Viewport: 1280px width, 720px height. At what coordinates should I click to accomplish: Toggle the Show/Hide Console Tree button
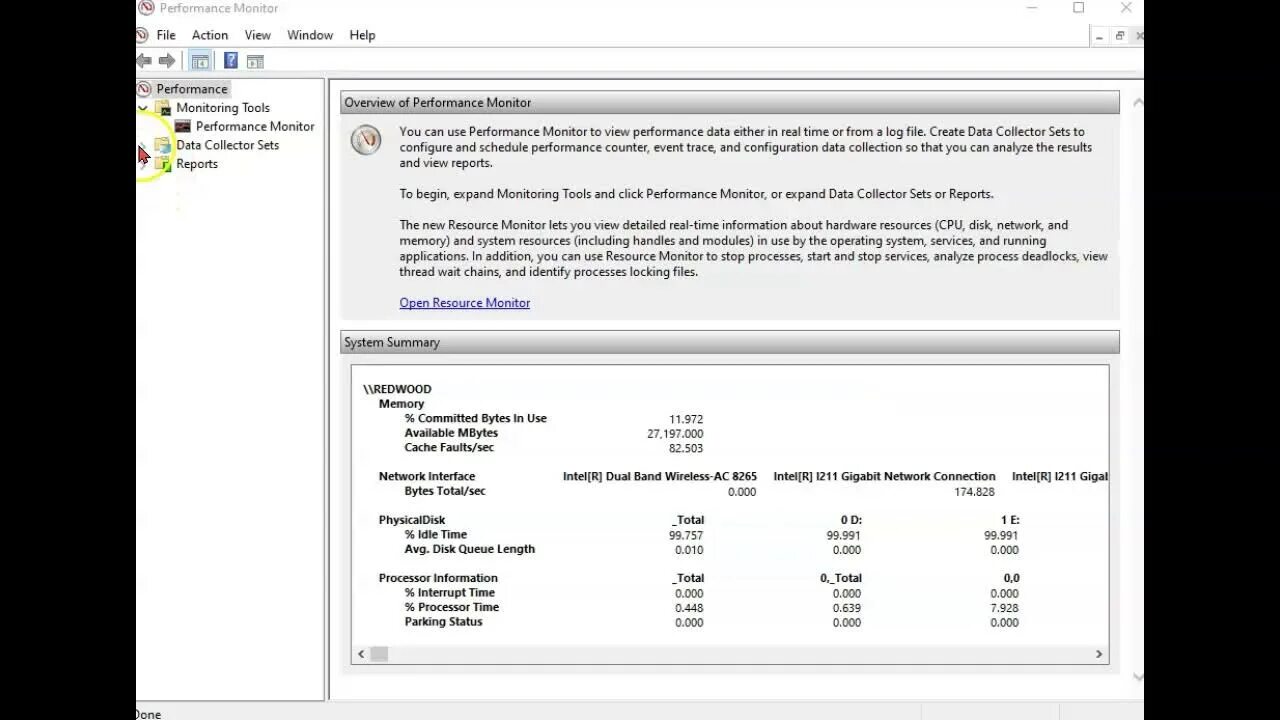[x=199, y=61]
